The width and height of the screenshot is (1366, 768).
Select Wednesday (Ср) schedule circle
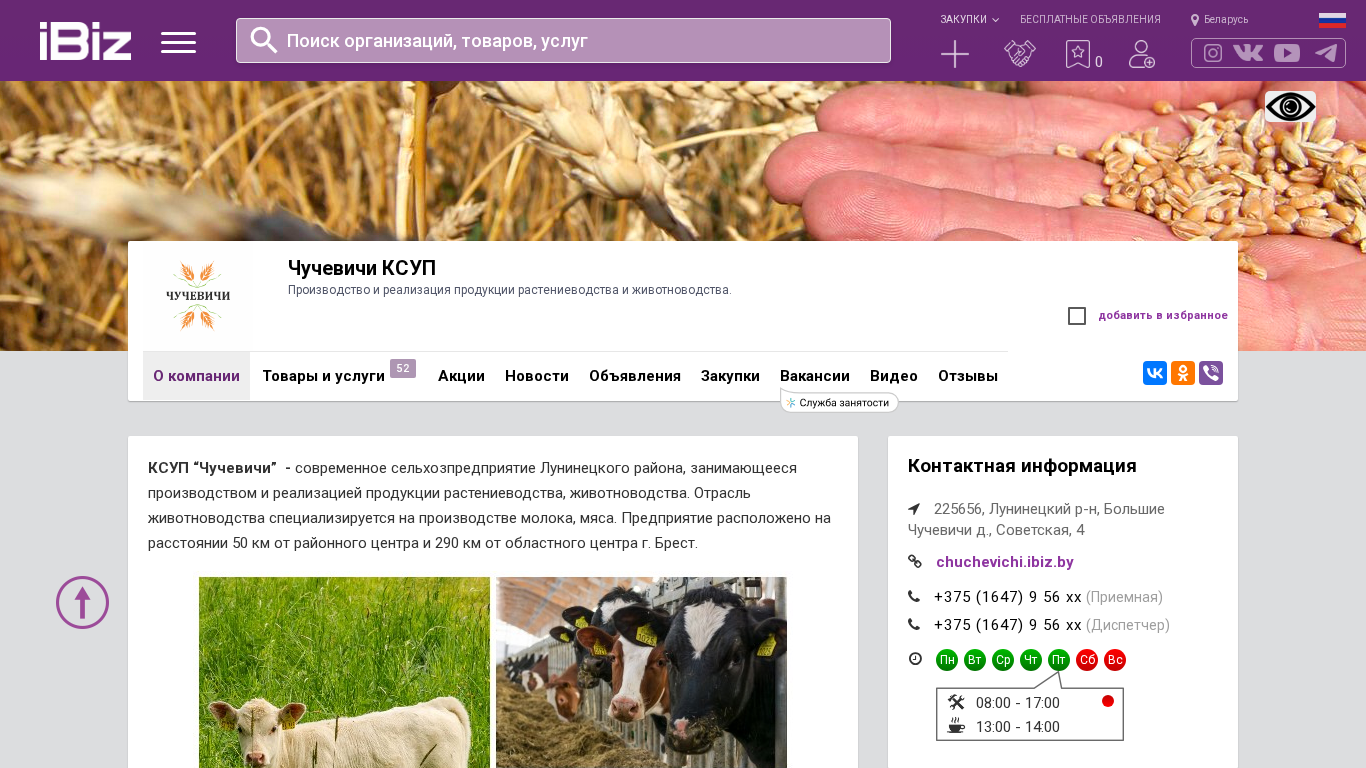click(x=1003, y=660)
